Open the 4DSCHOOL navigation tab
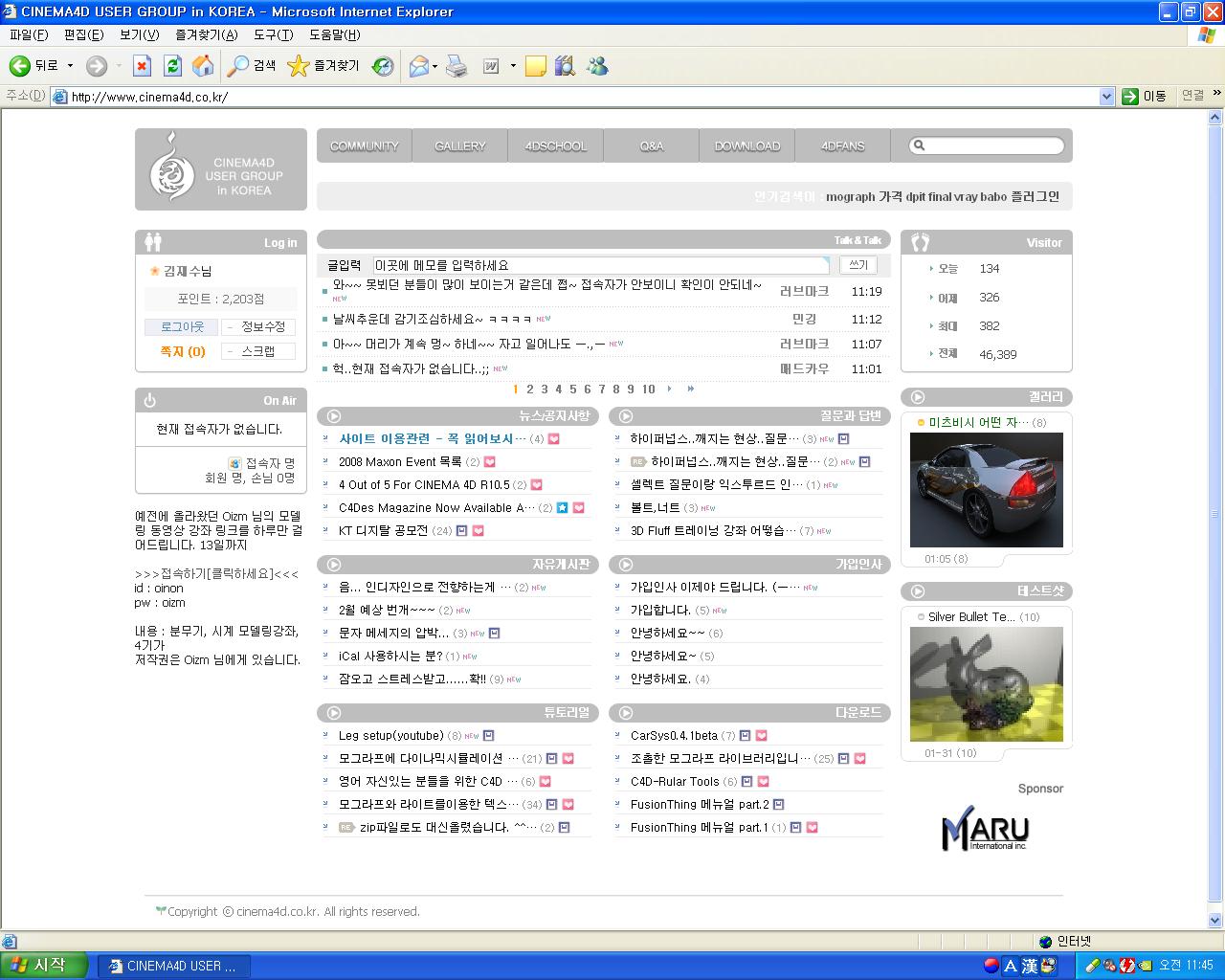The image size is (1225, 980). [x=555, y=145]
